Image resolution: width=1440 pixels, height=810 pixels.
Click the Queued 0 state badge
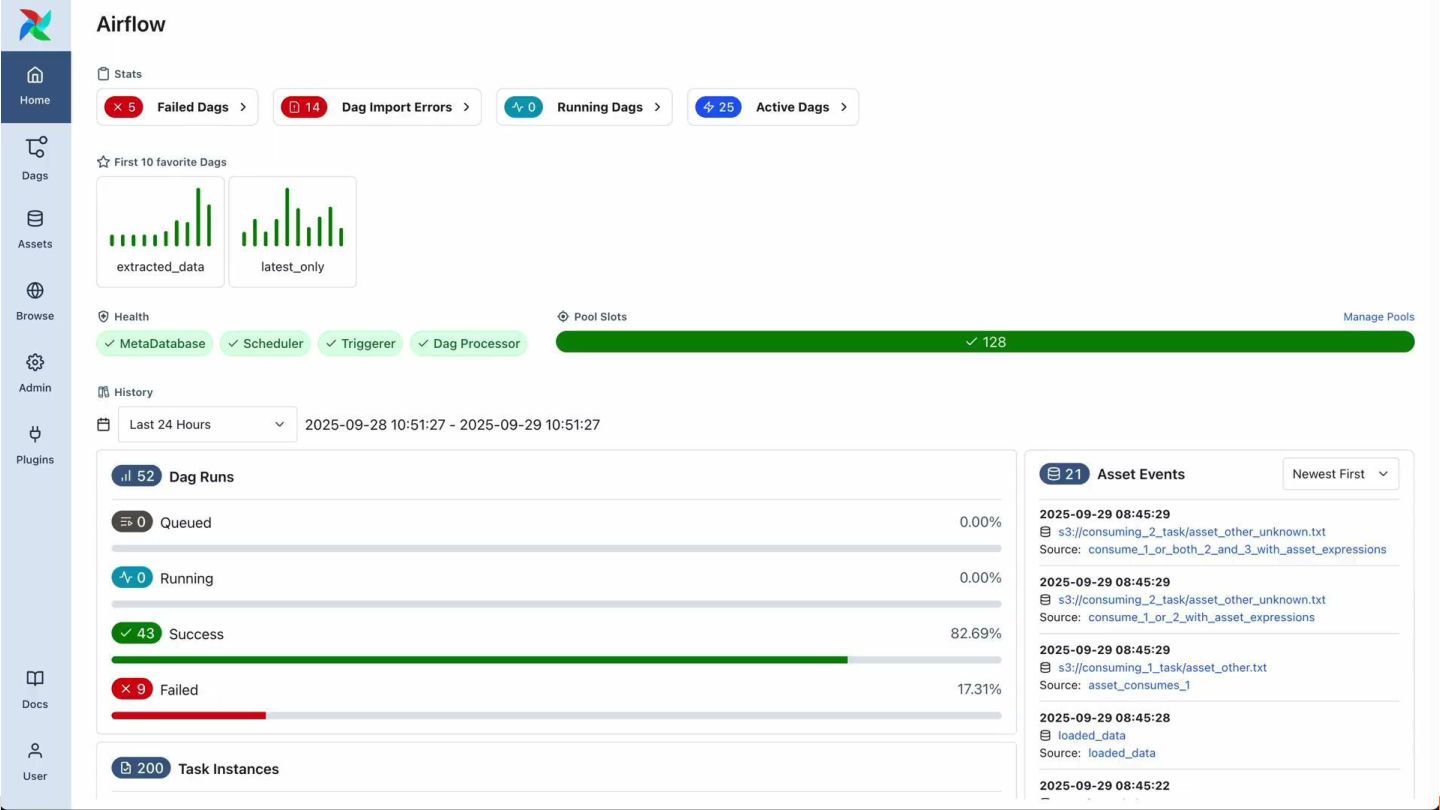(132, 522)
